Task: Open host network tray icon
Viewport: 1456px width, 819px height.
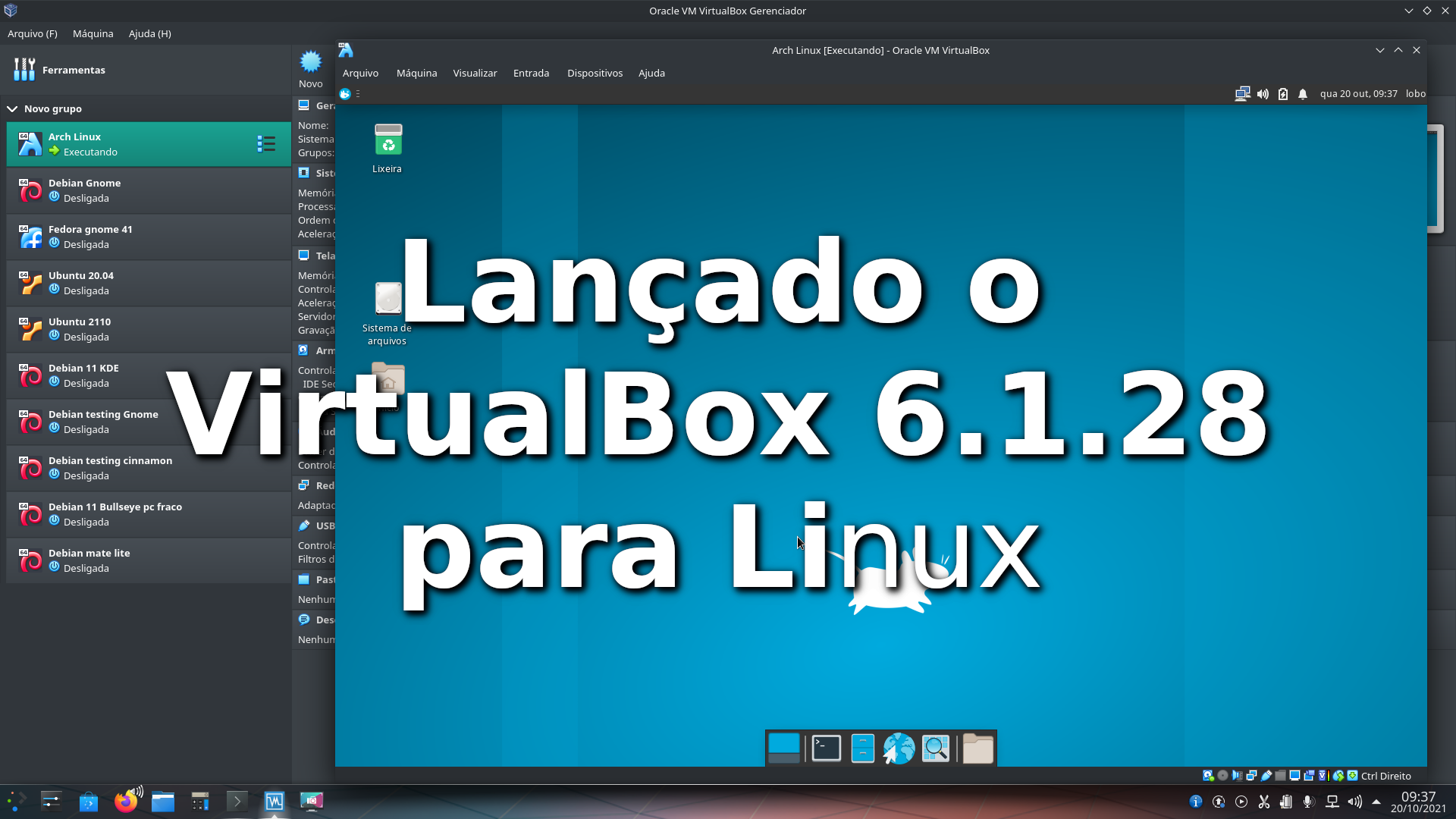Action: click(x=1332, y=802)
